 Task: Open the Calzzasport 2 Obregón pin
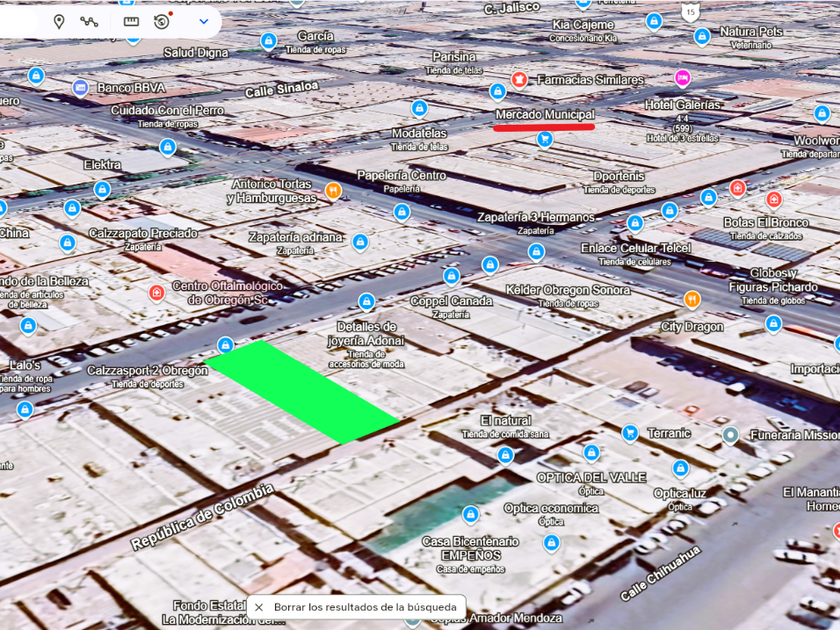[x=226, y=344]
